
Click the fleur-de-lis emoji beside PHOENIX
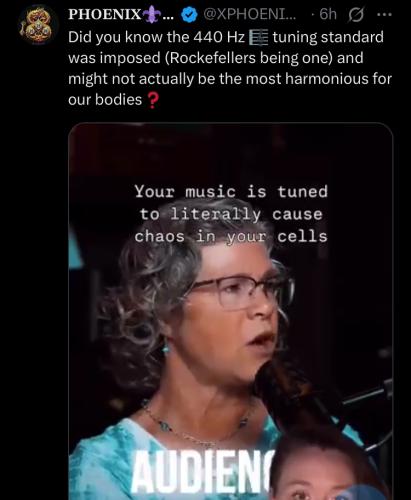[152, 15]
